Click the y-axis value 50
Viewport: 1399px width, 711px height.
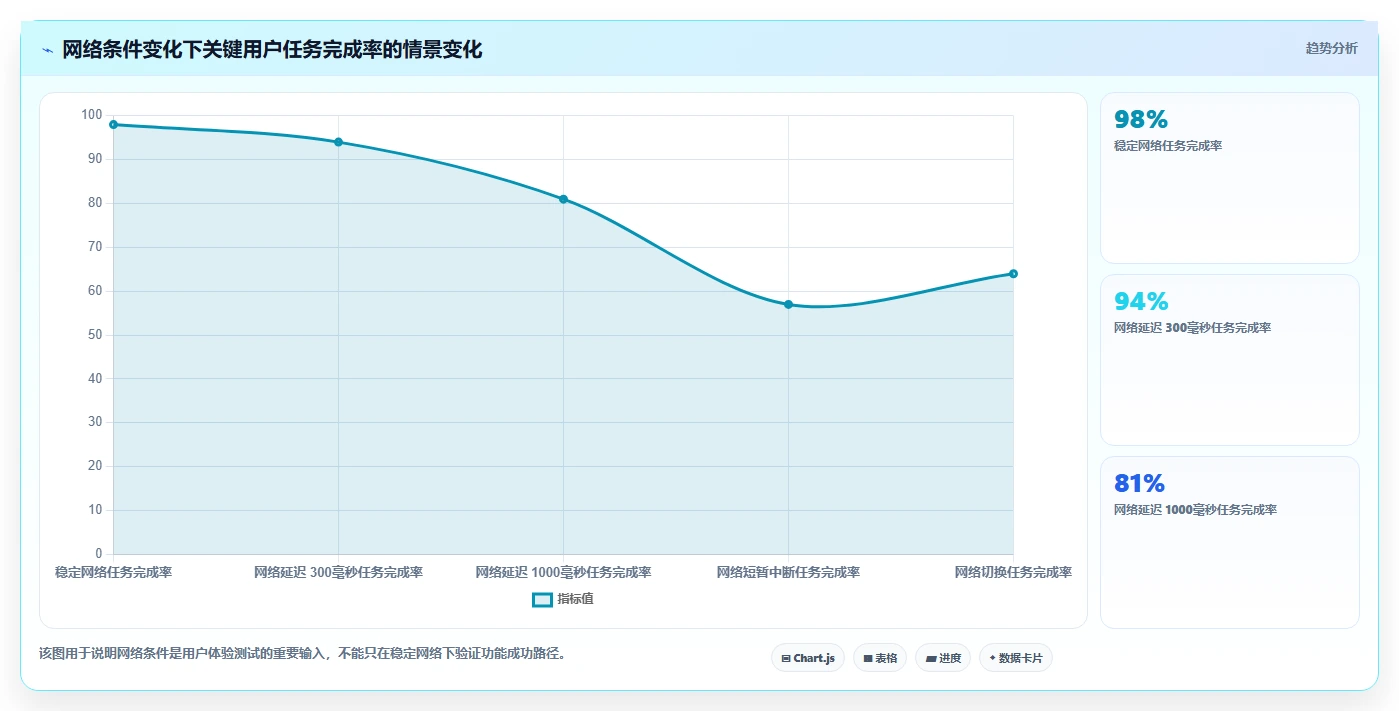click(x=95, y=335)
